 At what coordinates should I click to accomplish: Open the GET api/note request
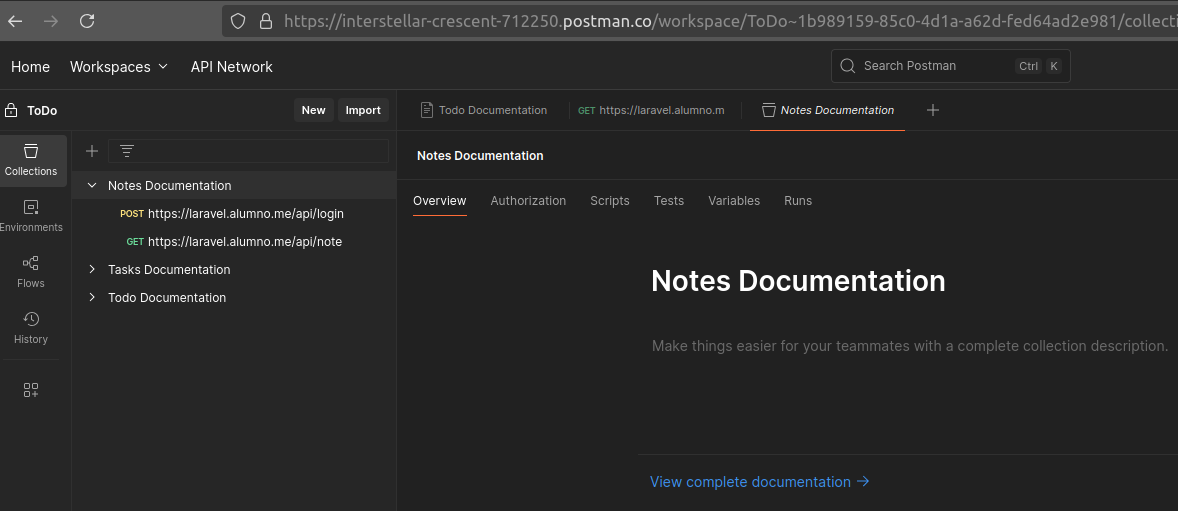click(234, 242)
